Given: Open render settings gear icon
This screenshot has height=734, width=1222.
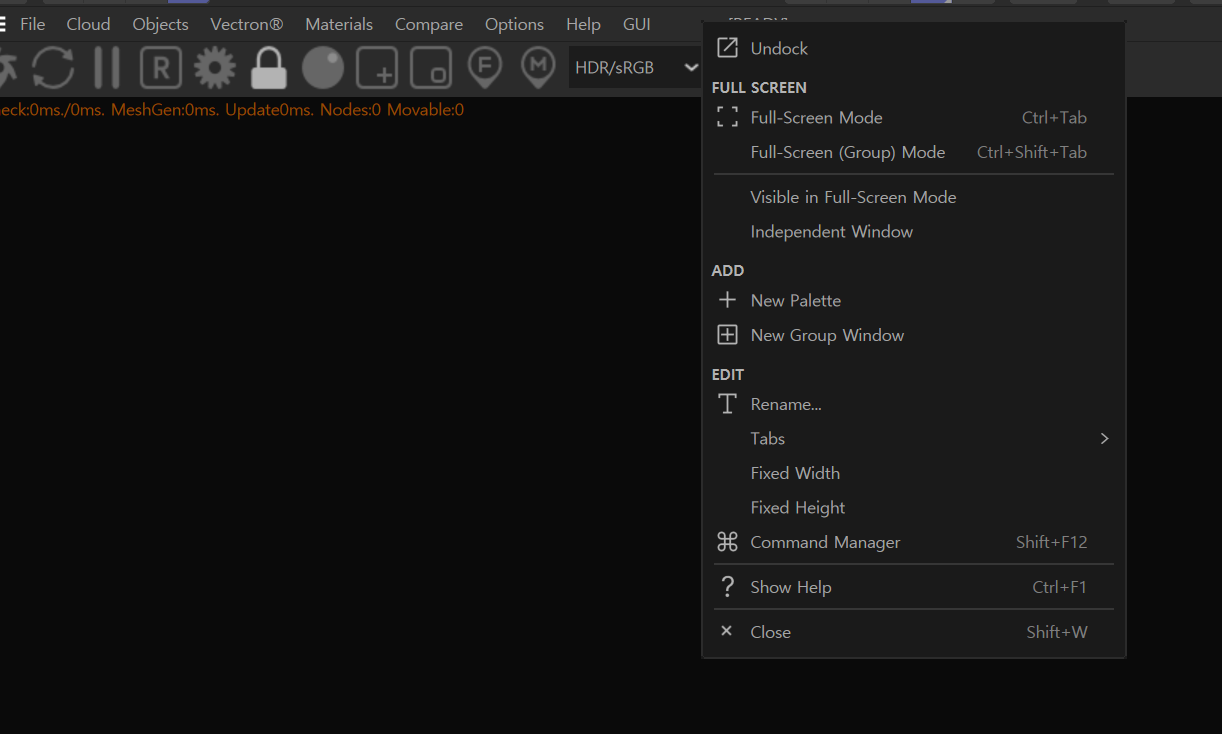Looking at the screenshot, I should (215, 68).
